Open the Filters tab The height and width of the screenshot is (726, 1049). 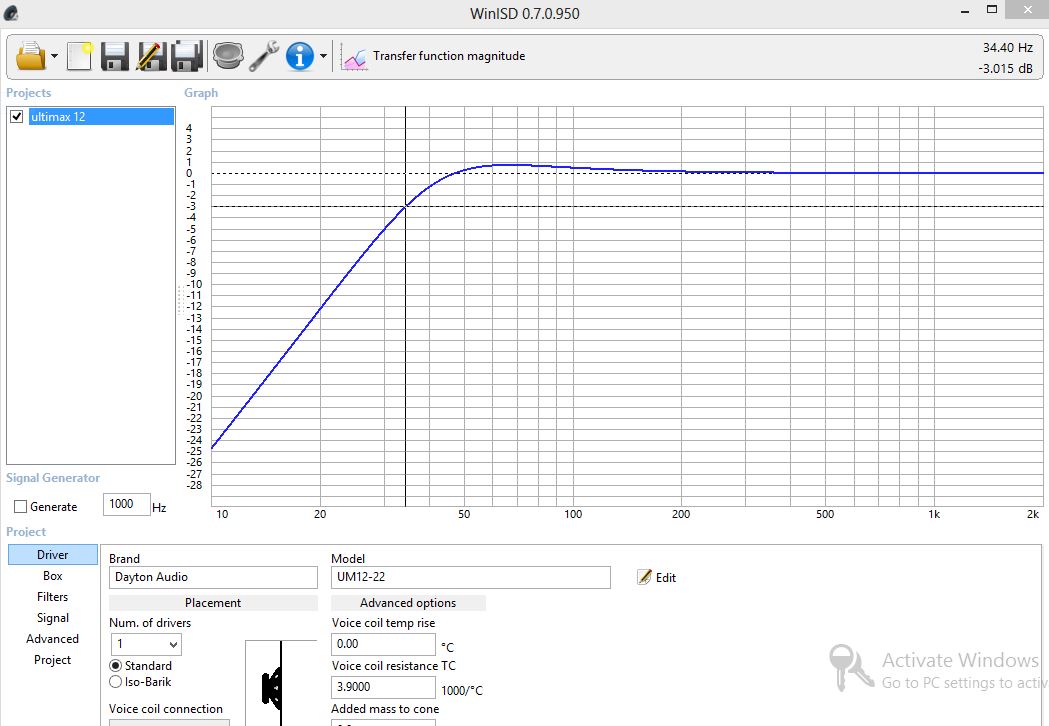pos(53,597)
